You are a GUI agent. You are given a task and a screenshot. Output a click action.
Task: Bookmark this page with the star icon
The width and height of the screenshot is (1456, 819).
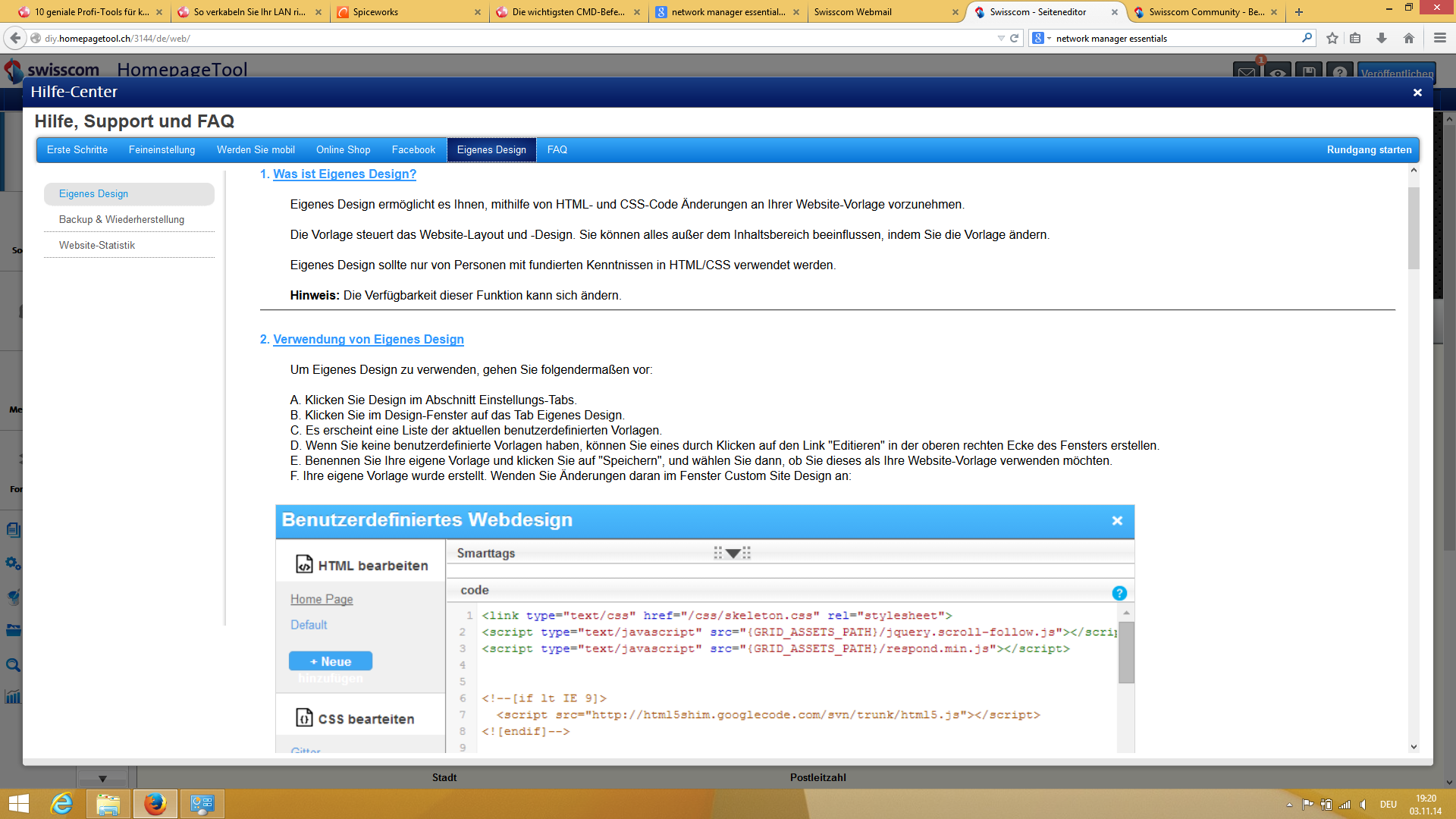1332,38
